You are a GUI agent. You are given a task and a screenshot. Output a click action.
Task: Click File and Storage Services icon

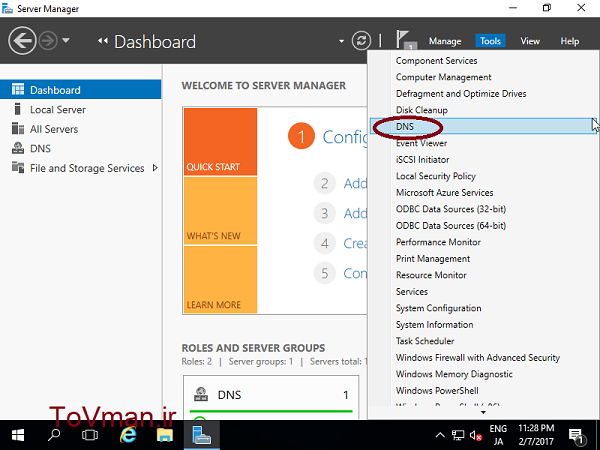point(18,167)
